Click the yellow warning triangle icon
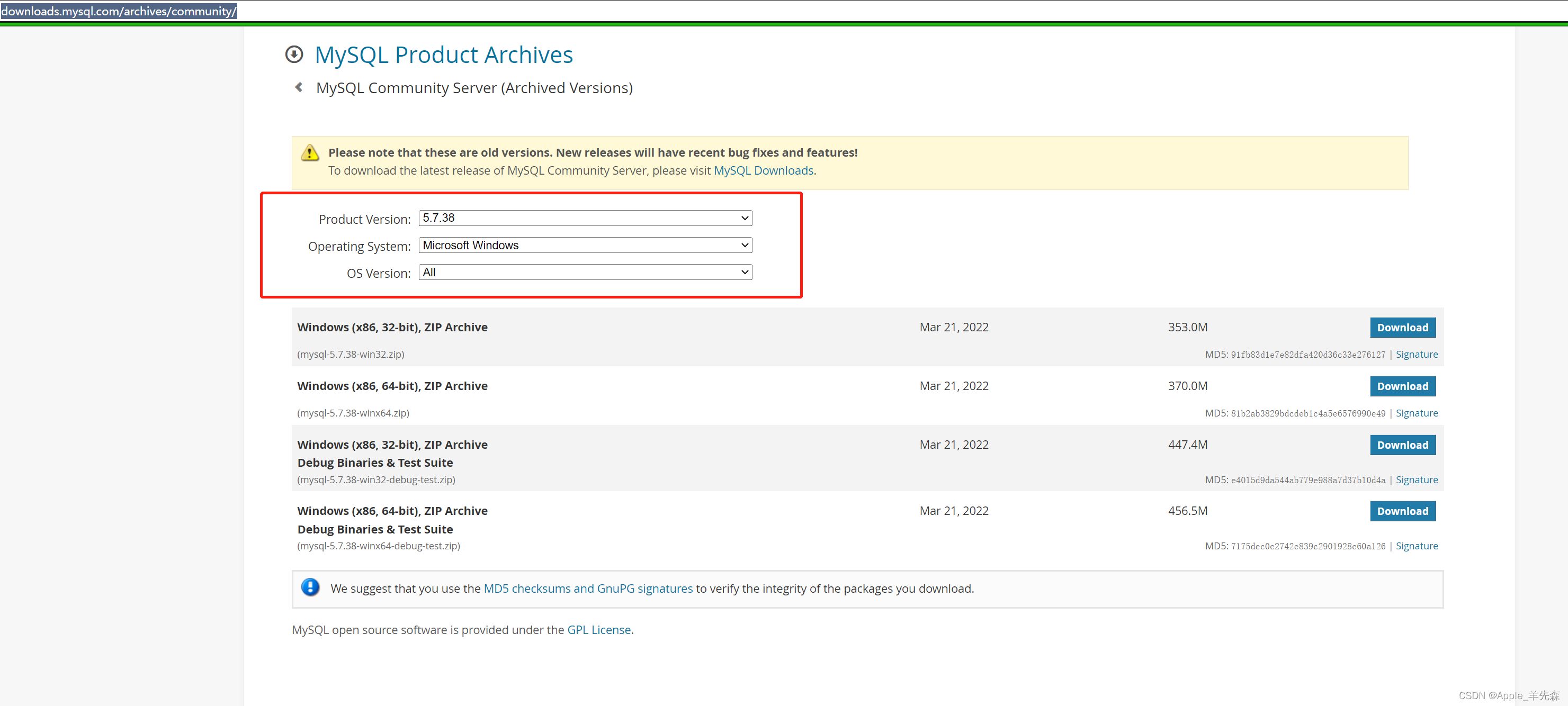This screenshot has height=706, width=1568. pyautogui.click(x=310, y=152)
